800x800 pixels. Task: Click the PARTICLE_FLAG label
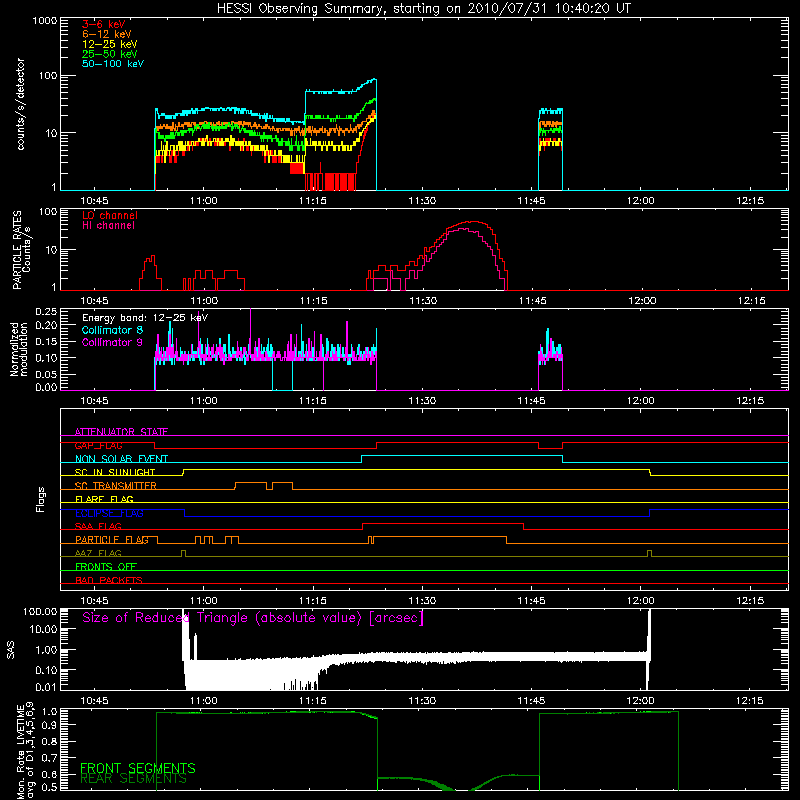click(x=112, y=539)
